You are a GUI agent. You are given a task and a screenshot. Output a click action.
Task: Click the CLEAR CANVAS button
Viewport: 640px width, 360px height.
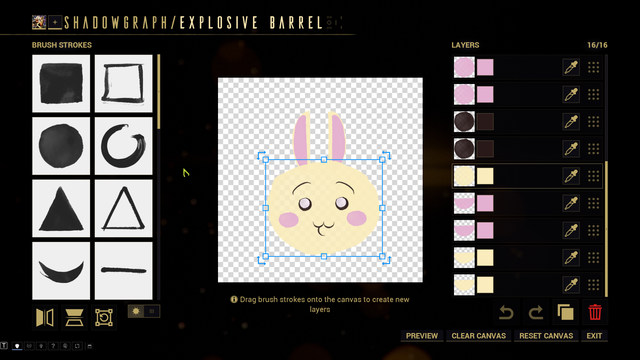coord(478,336)
